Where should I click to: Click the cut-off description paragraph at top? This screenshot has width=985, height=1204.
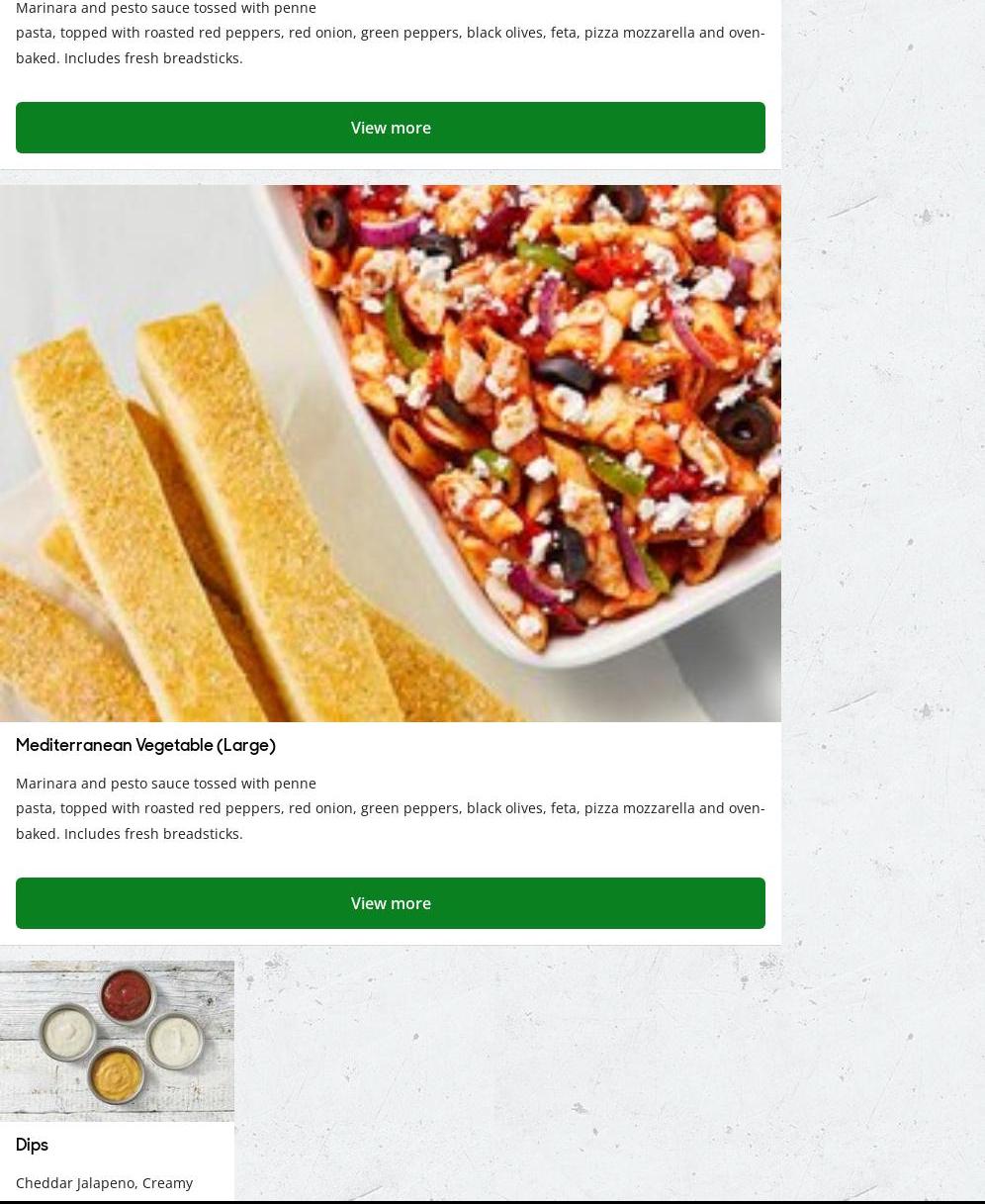point(391,33)
